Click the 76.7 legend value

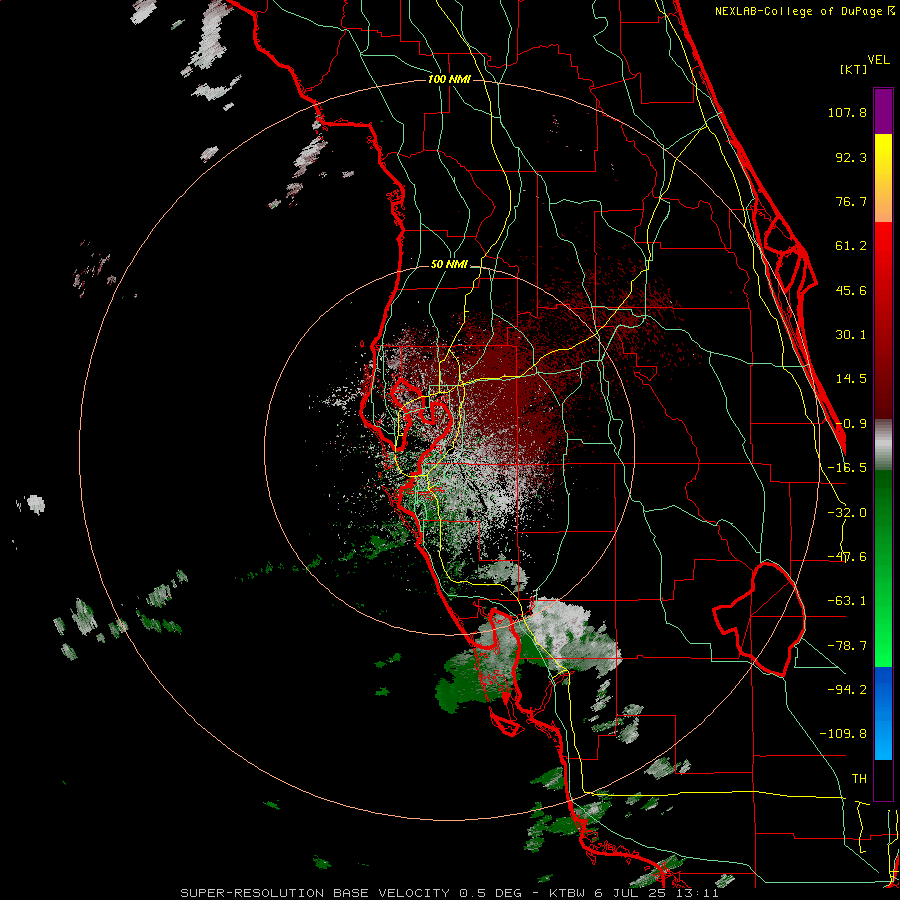(851, 201)
